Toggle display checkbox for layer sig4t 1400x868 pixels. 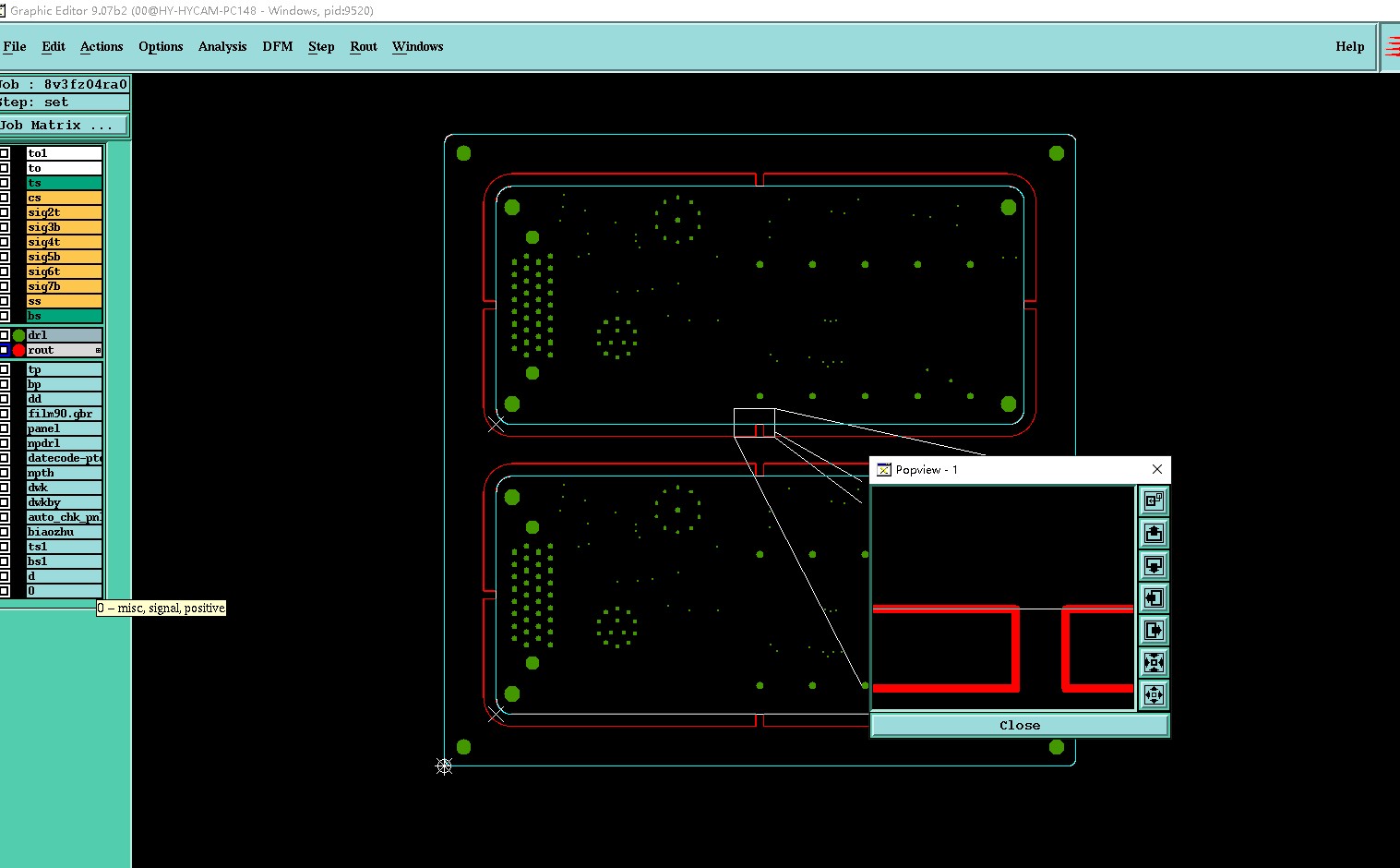(5, 242)
